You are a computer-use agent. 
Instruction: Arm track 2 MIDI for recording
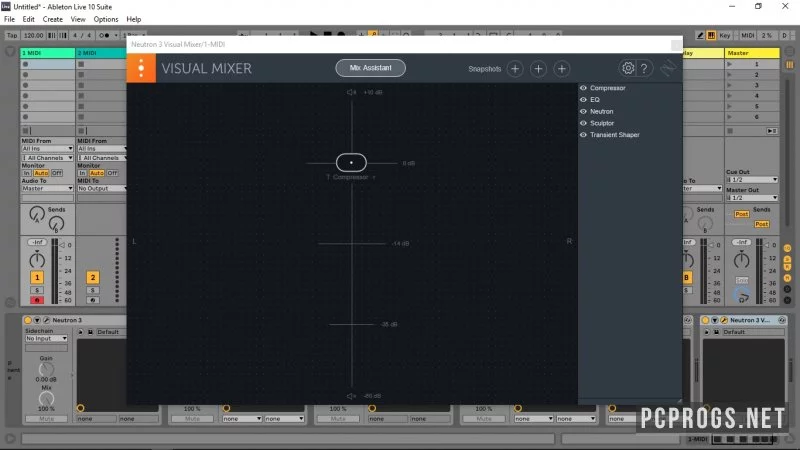point(92,300)
